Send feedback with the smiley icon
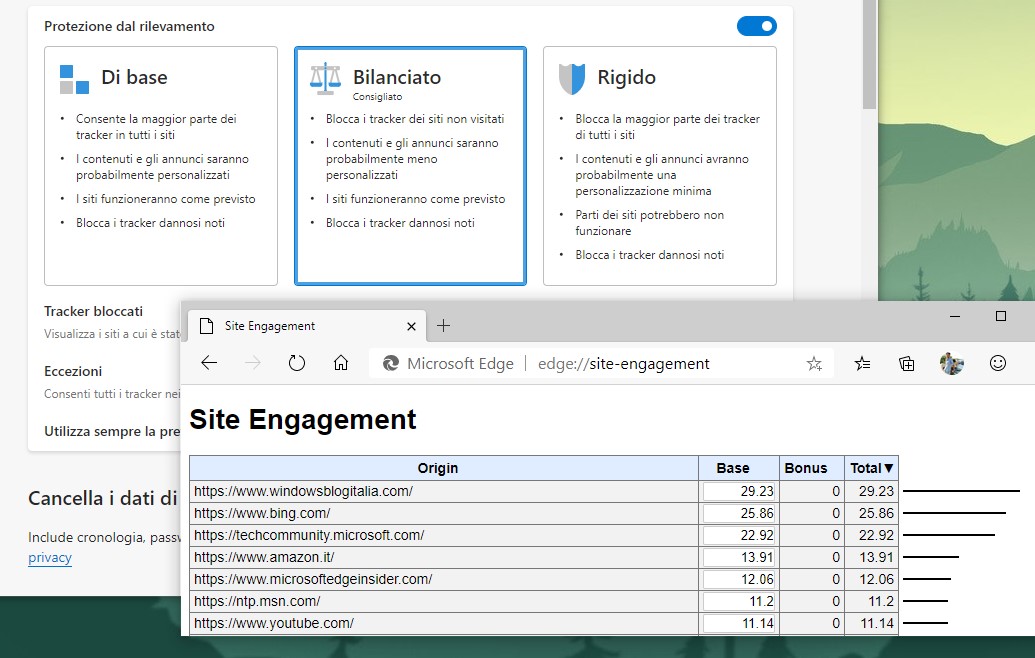The image size is (1035, 658). click(998, 363)
